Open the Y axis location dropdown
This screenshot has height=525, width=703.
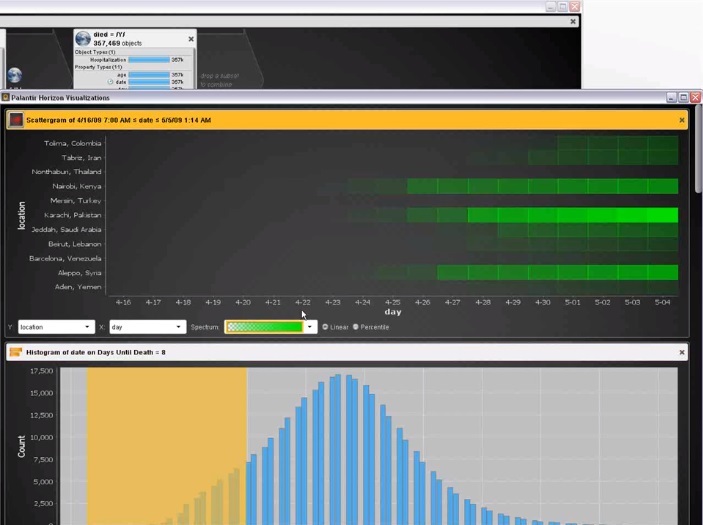(x=56, y=327)
